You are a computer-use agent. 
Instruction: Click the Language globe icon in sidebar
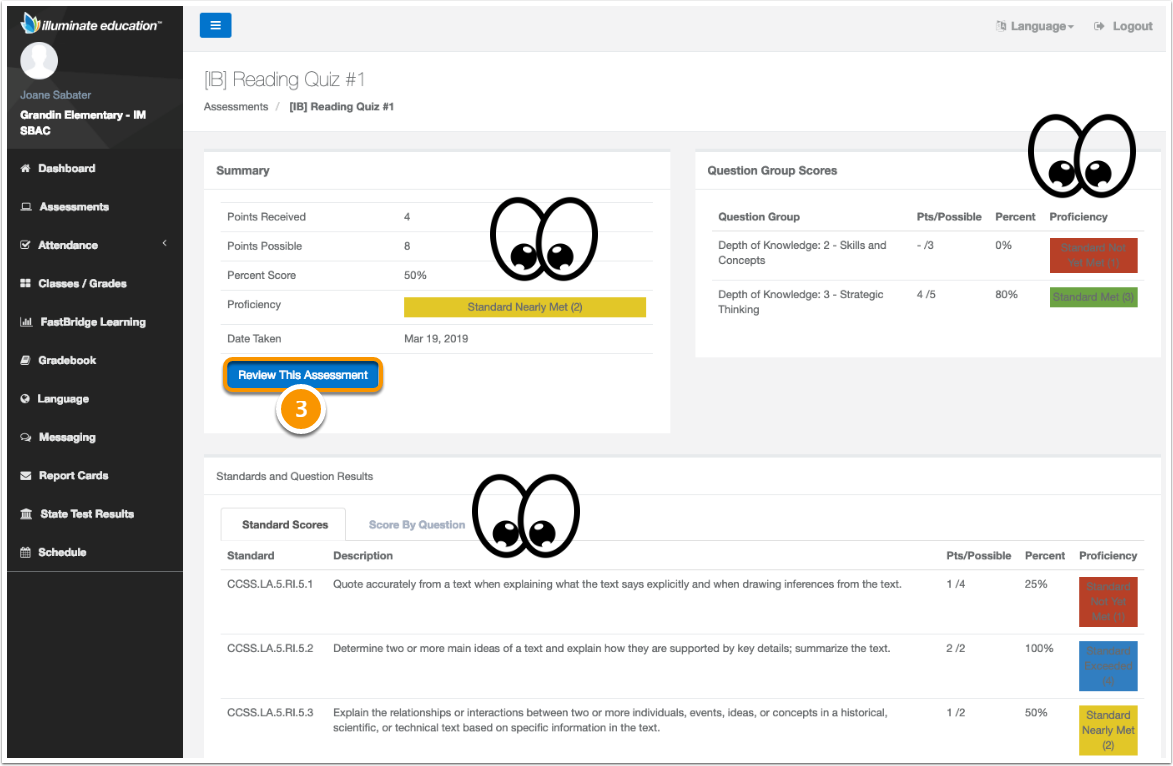(x=25, y=399)
